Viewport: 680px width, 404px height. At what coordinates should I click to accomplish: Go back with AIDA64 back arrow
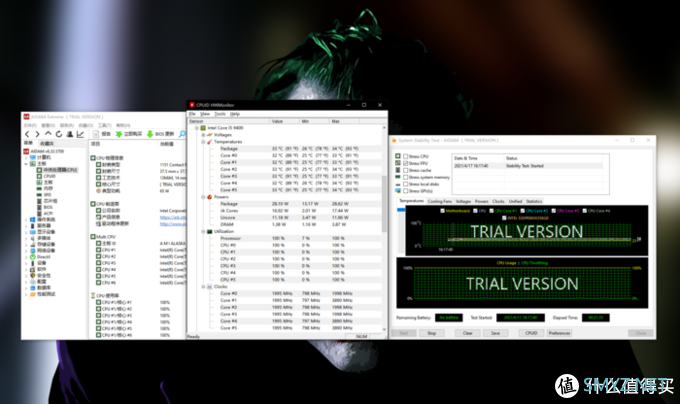click(x=27, y=134)
